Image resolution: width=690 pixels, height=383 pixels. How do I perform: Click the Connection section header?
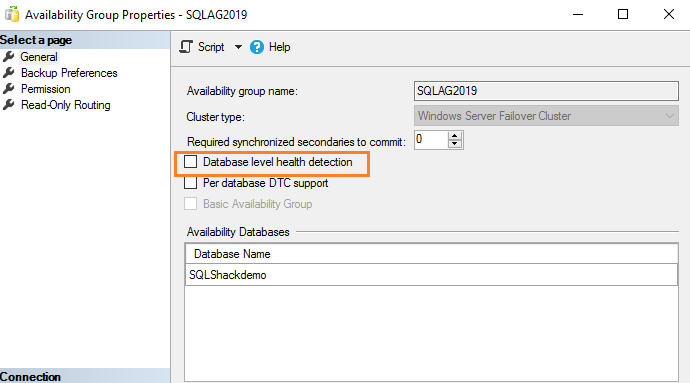tap(85, 376)
